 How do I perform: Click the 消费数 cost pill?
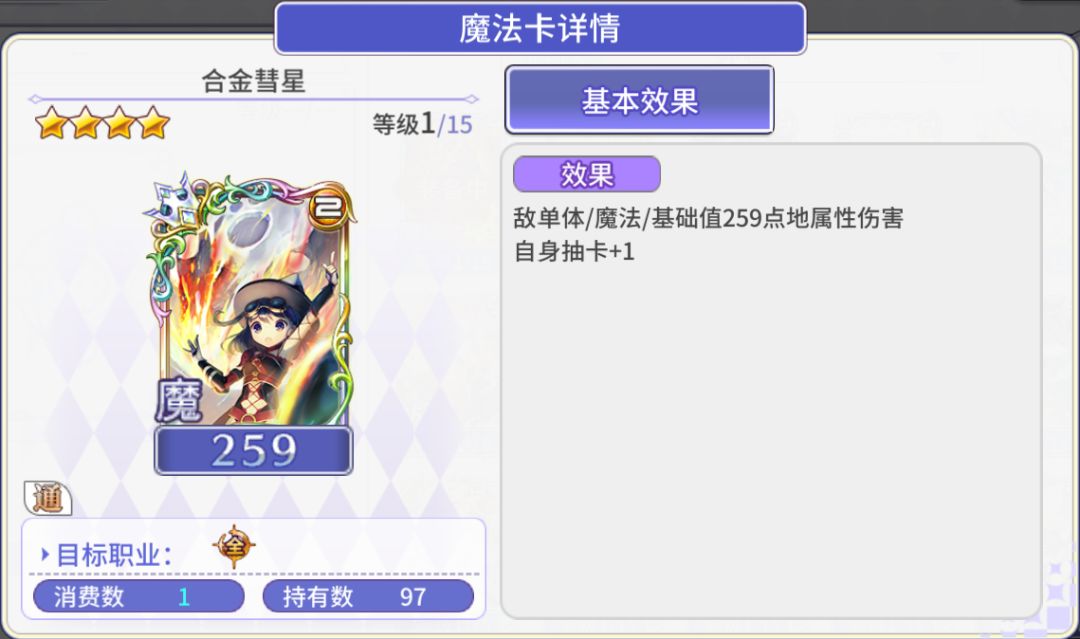139,596
